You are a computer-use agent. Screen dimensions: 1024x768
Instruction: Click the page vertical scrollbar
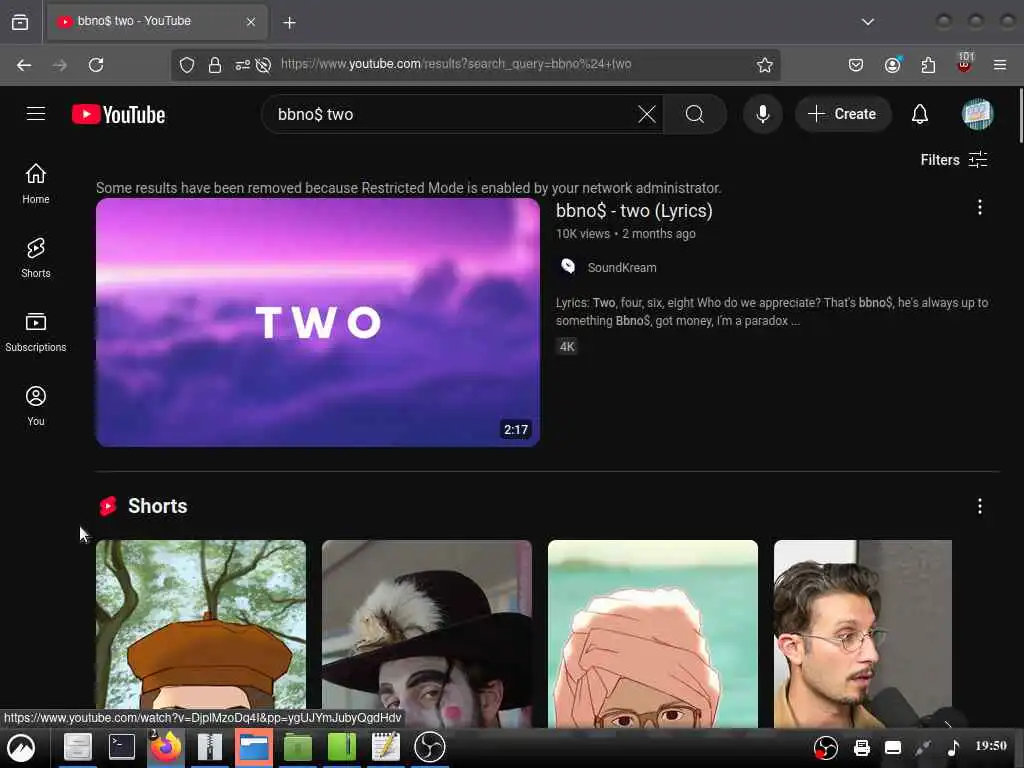1019,116
